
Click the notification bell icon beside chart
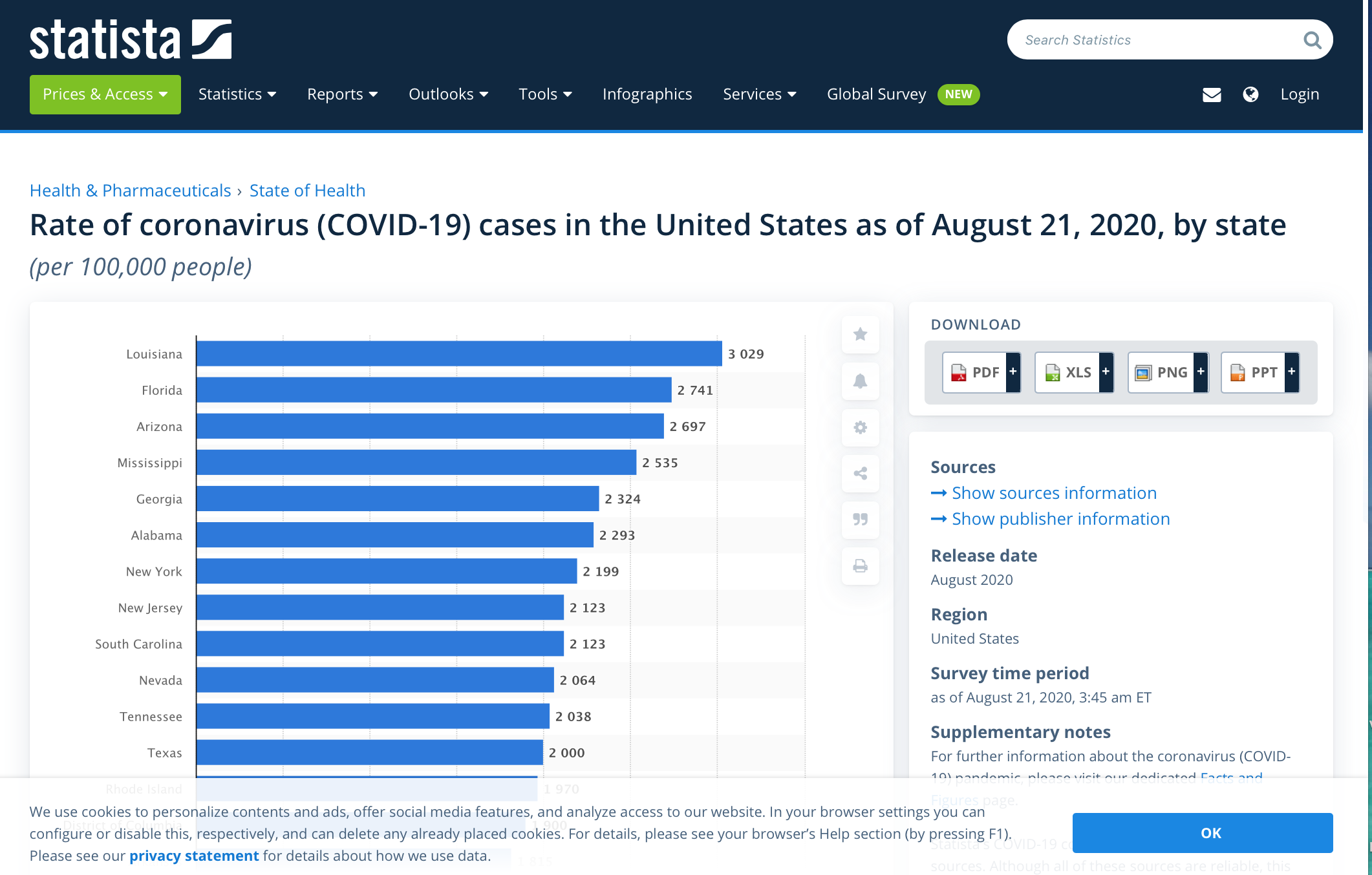860,381
